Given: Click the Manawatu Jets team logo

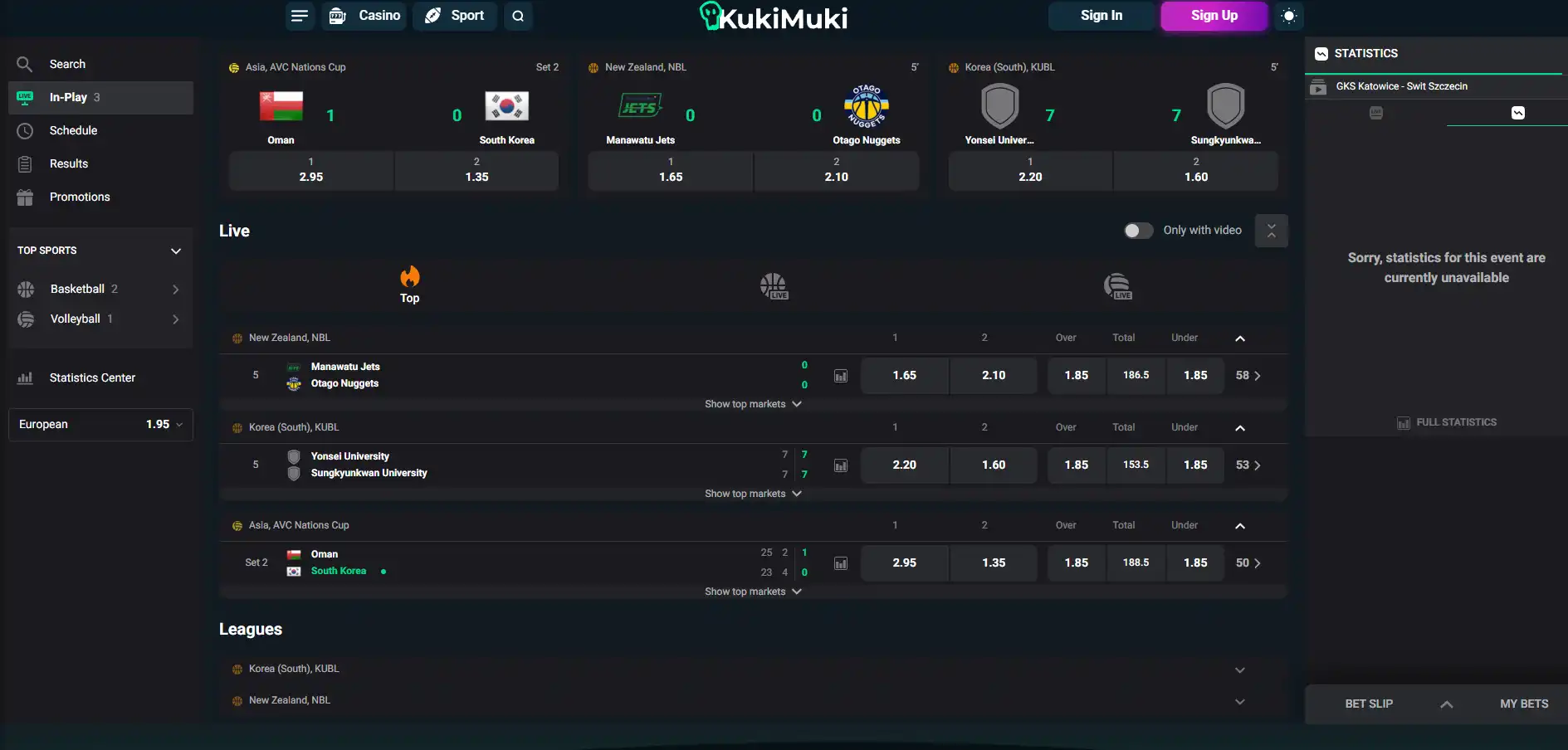Looking at the screenshot, I should point(641,106).
